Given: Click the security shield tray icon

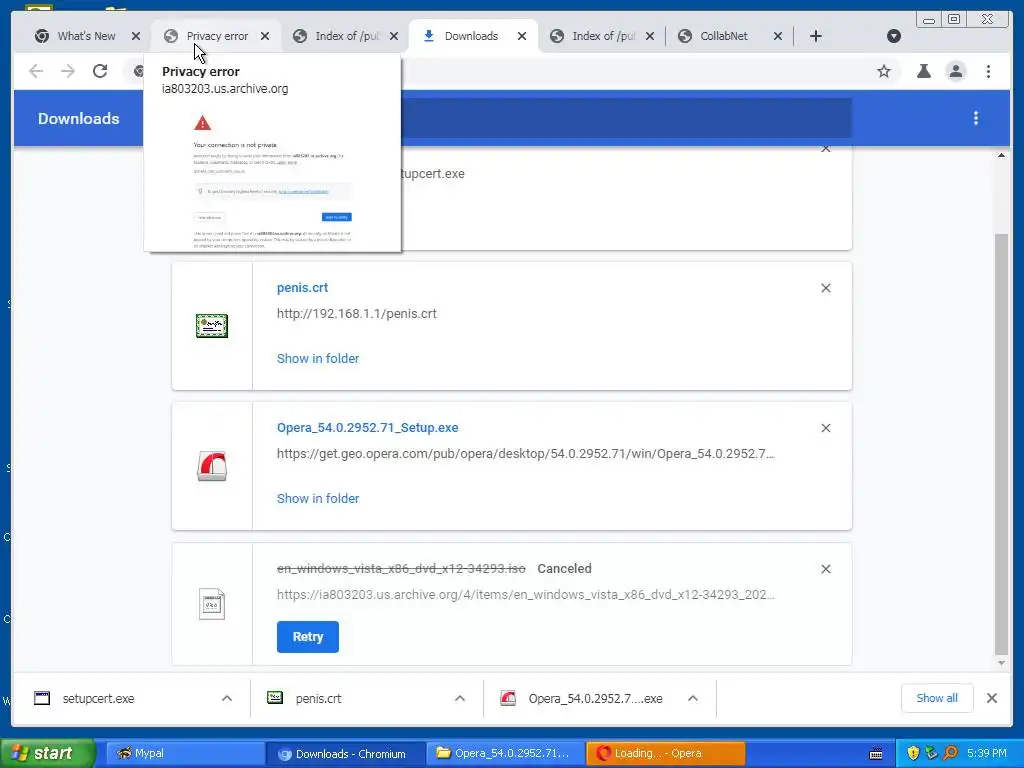Looking at the screenshot, I should [x=913, y=753].
